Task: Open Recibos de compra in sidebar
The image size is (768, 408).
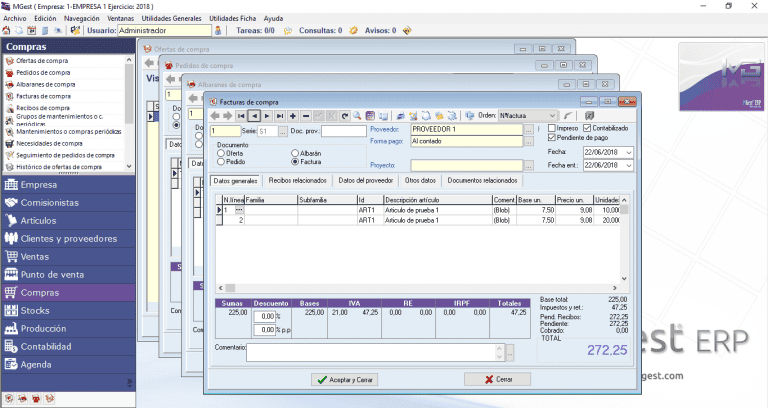Action: tap(43, 108)
